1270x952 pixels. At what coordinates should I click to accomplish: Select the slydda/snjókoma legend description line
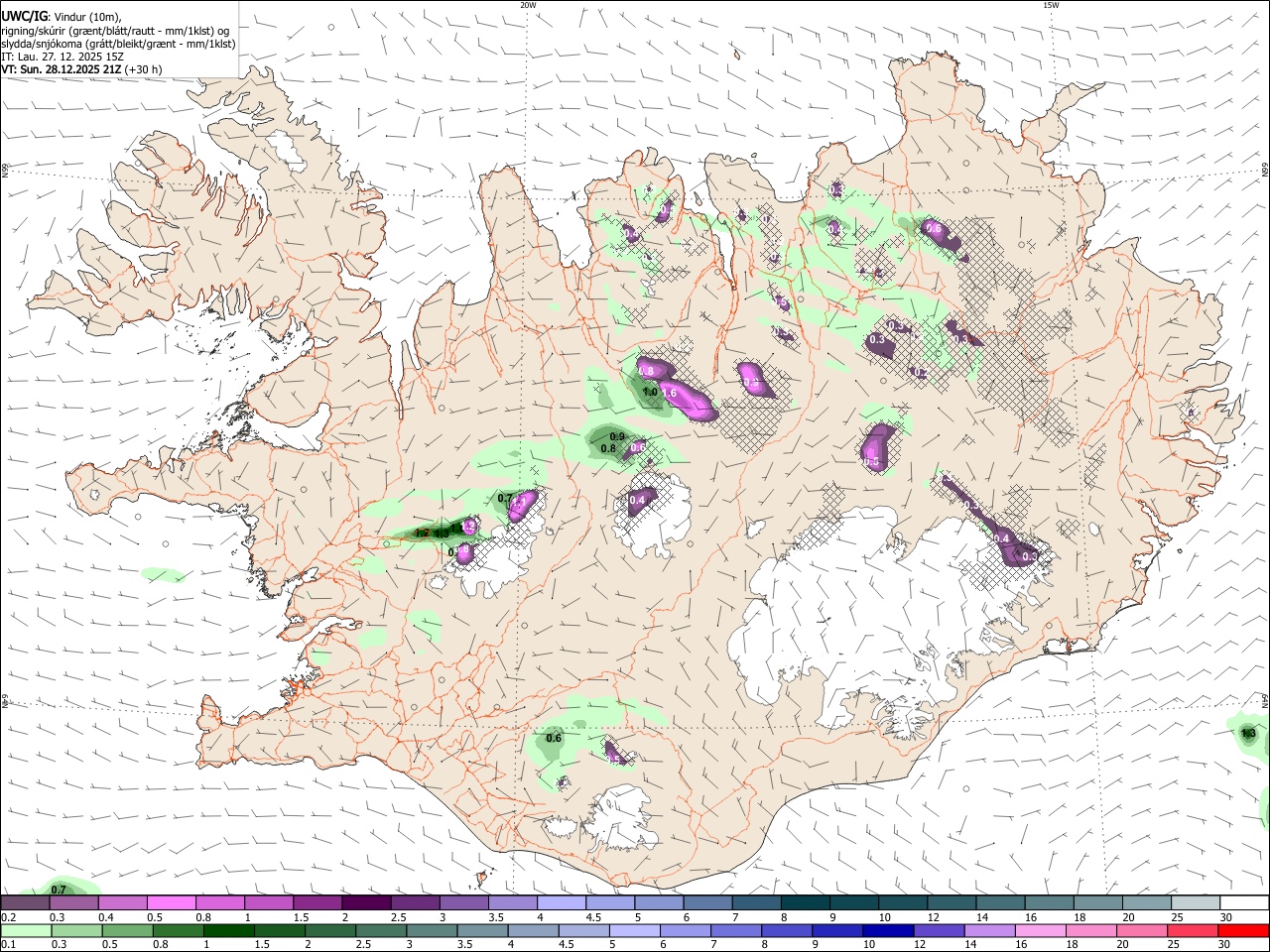coord(118,44)
